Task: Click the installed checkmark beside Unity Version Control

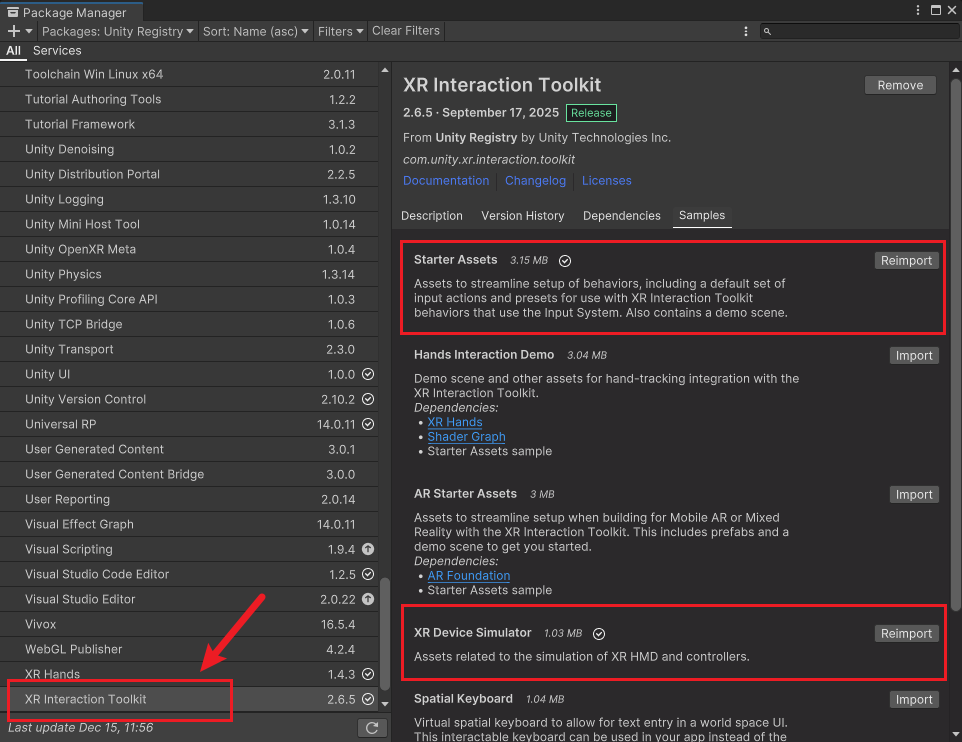Action: tap(368, 399)
